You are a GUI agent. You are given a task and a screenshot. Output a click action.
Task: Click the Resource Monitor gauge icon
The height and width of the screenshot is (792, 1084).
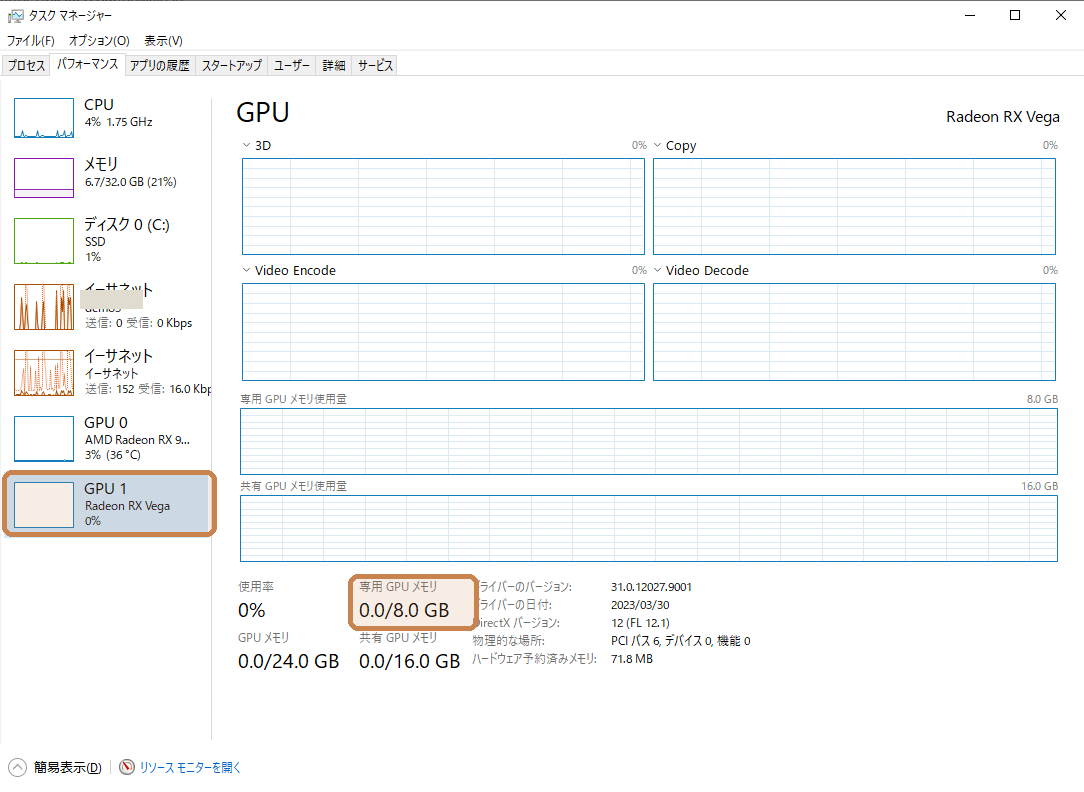pyautogui.click(x=127, y=767)
